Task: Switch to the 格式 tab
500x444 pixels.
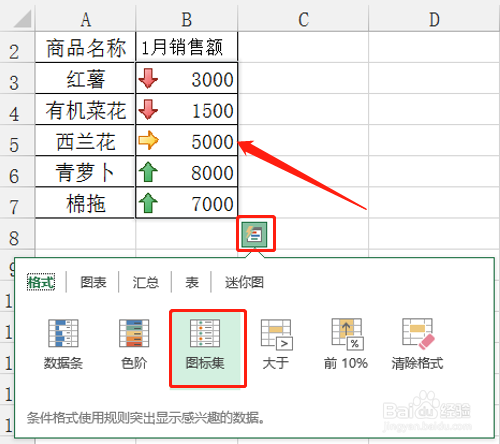Action: click(41, 282)
